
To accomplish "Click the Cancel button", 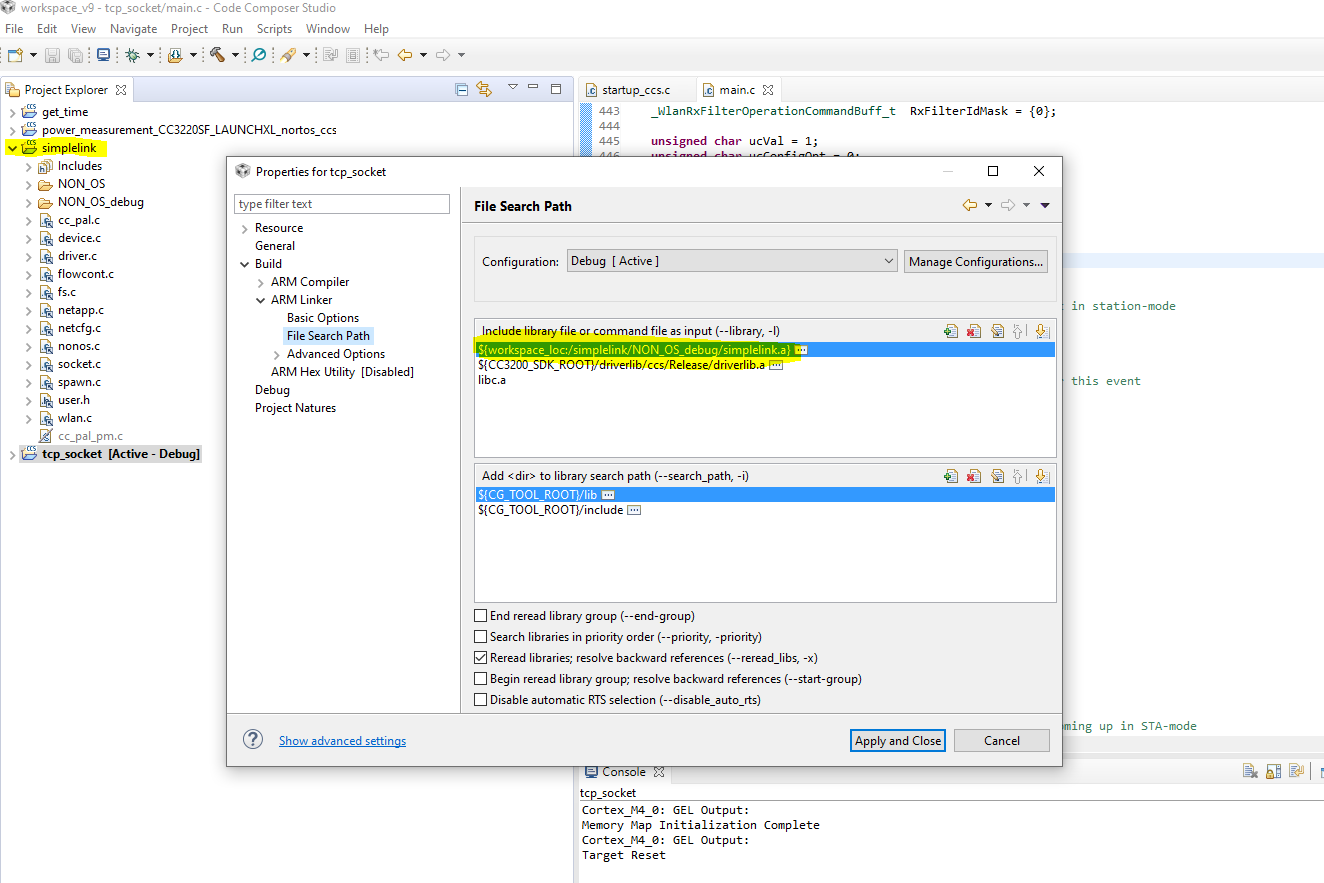I will click(1002, 740).
